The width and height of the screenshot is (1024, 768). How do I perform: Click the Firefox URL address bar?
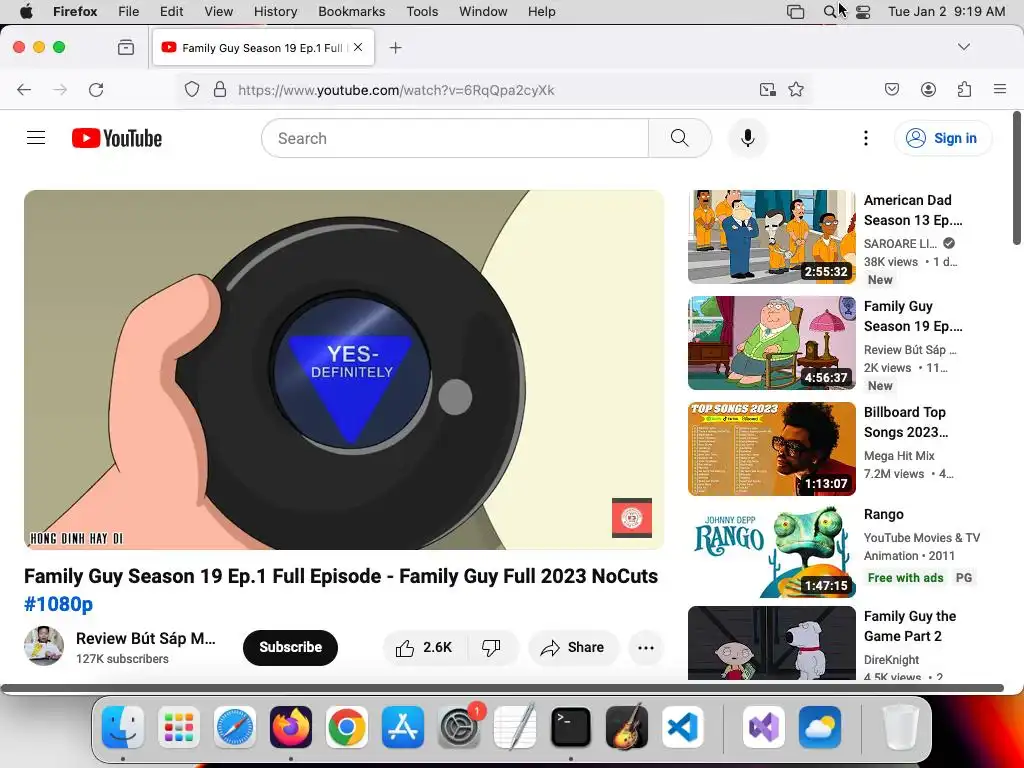(x=493, y=89)
